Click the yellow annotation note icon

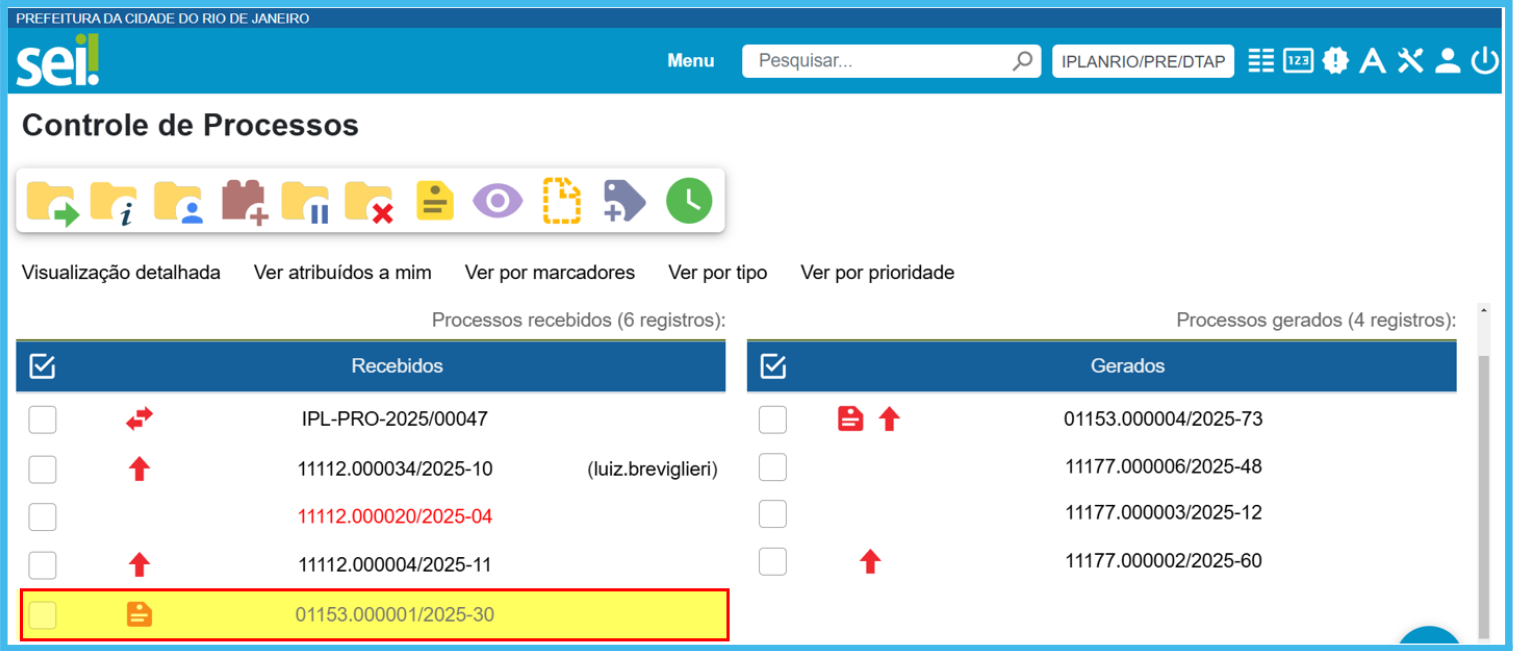[435, 201]
